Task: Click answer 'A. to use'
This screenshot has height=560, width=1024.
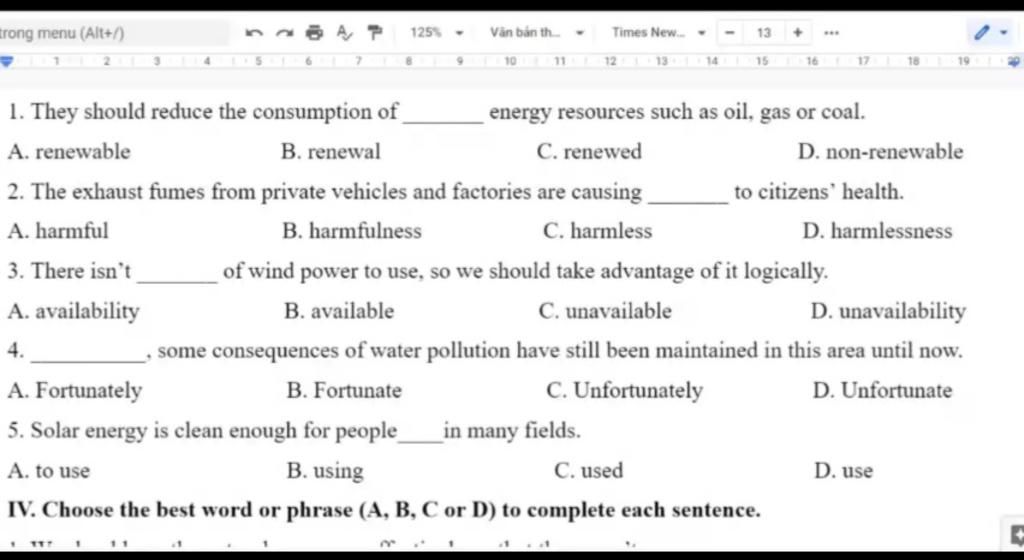Action: [x=49, y=471]
